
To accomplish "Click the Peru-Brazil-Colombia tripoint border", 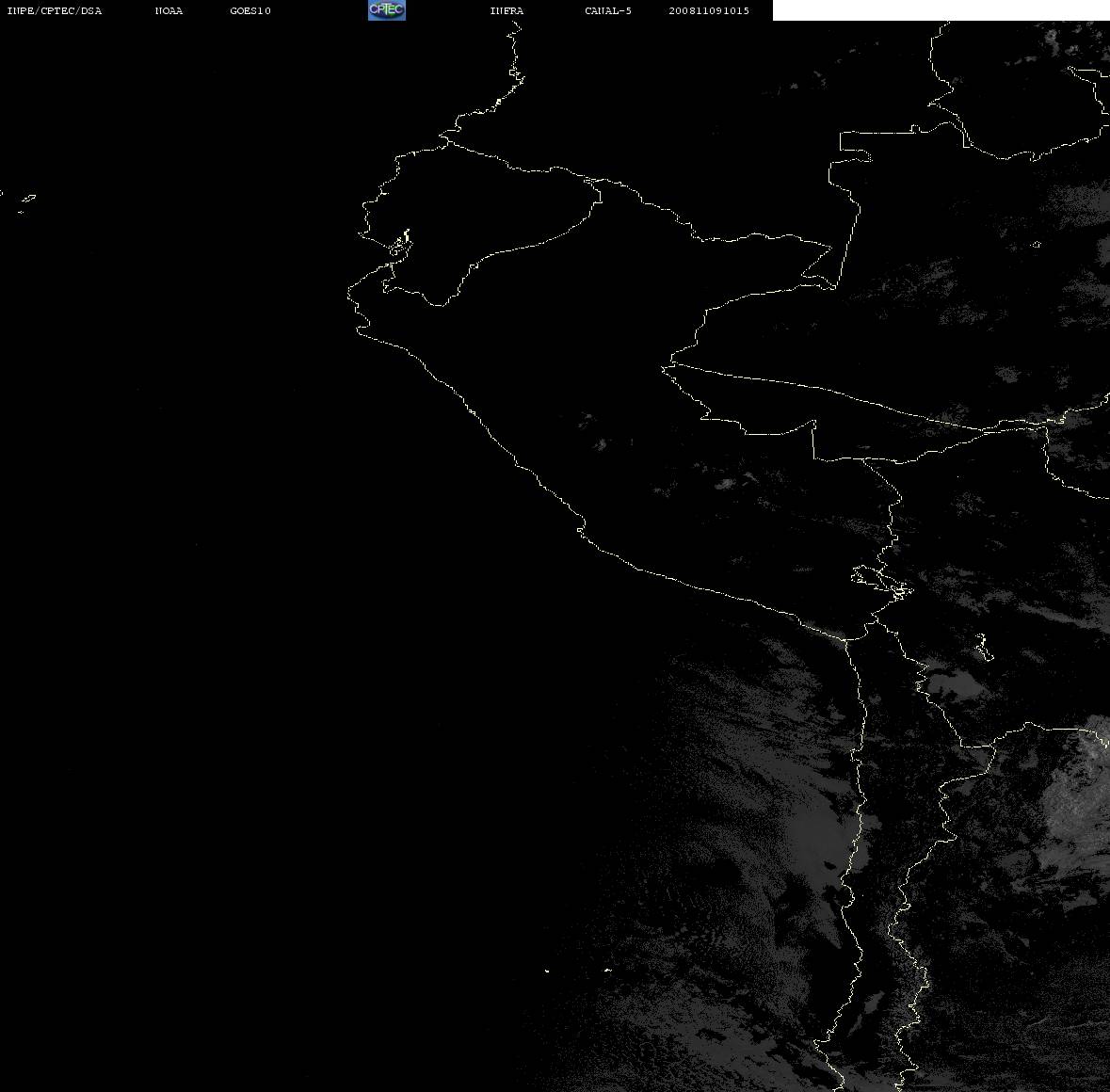I will pyautogui.click(x=834, y=286).
